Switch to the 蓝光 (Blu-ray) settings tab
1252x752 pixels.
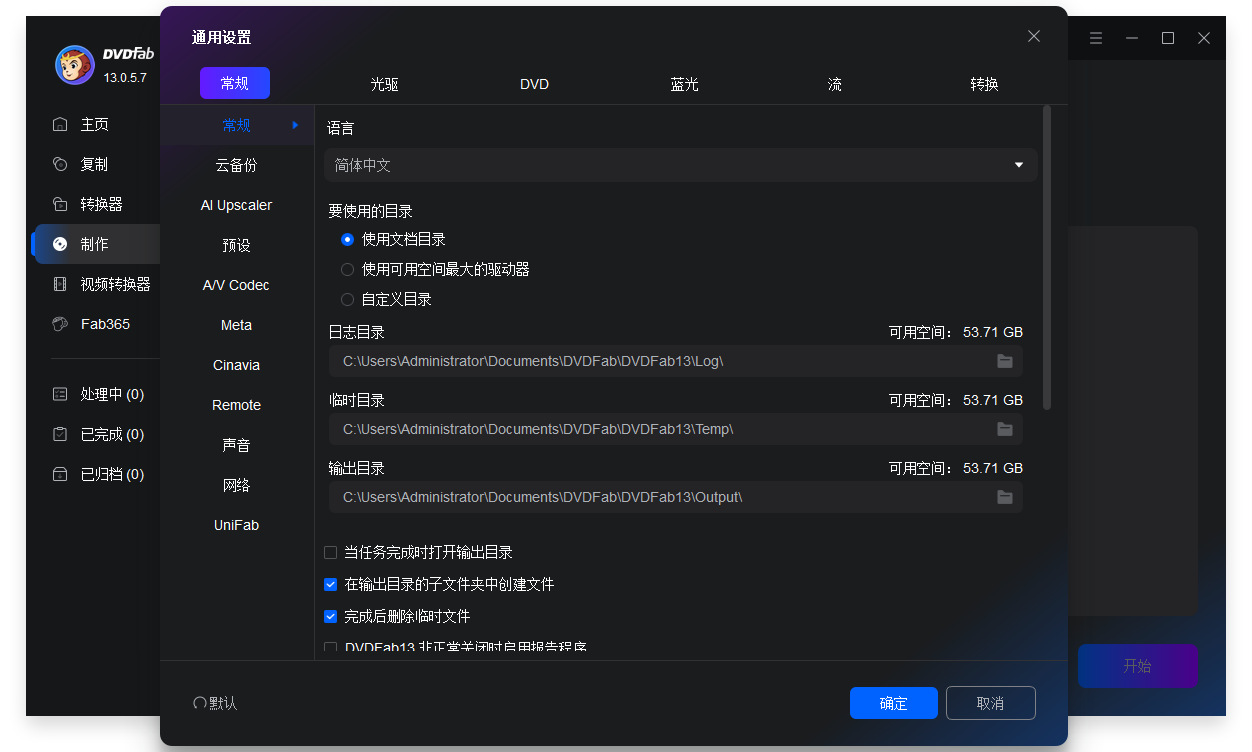[684, 84]
